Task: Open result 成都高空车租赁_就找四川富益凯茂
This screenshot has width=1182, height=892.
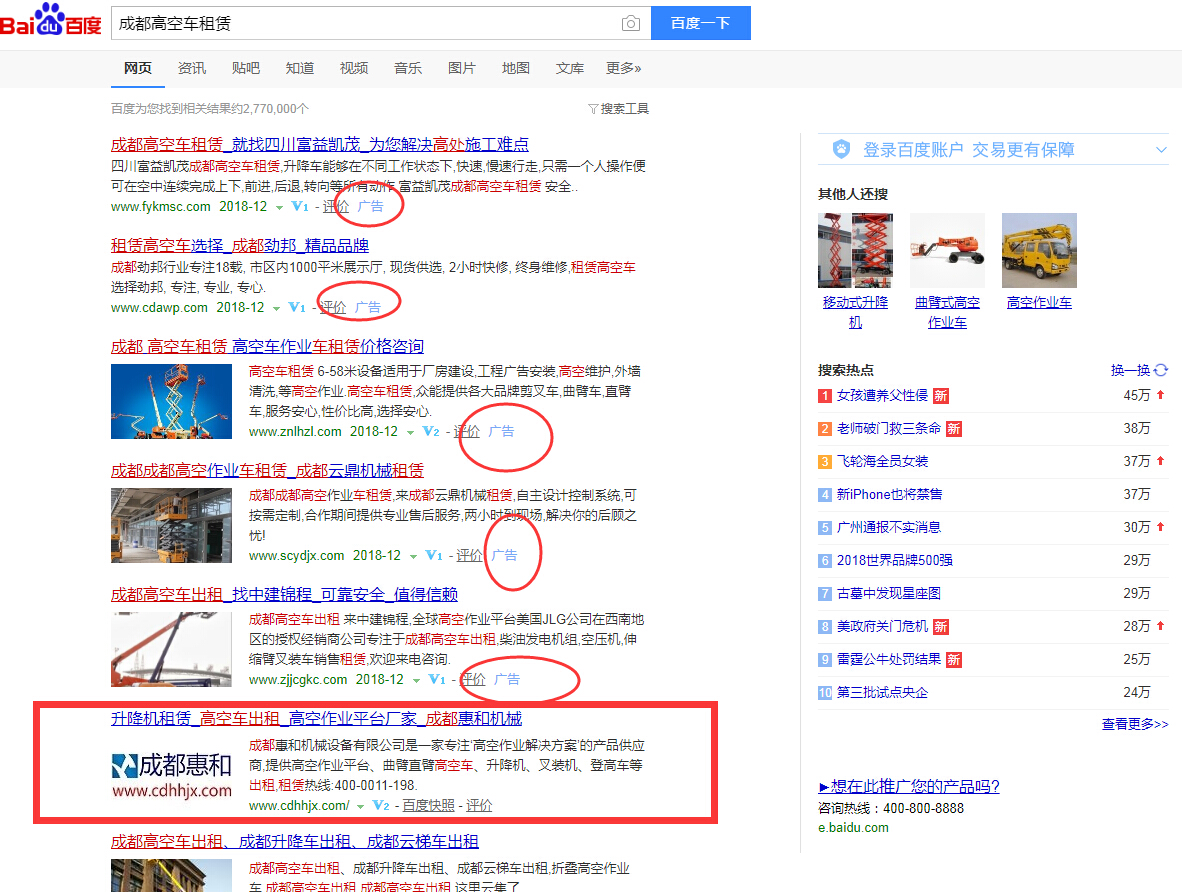Action: (320, 144)
